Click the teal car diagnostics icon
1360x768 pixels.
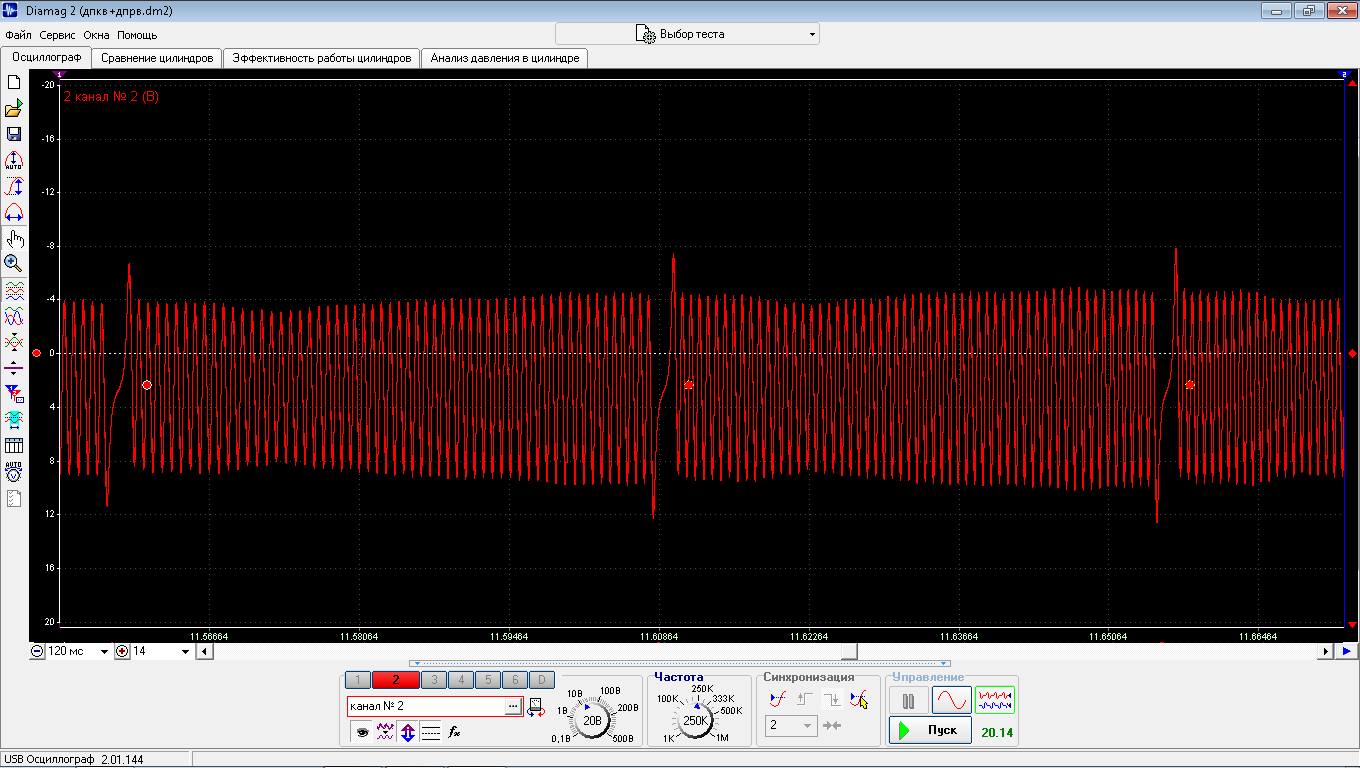coord(14,419)
